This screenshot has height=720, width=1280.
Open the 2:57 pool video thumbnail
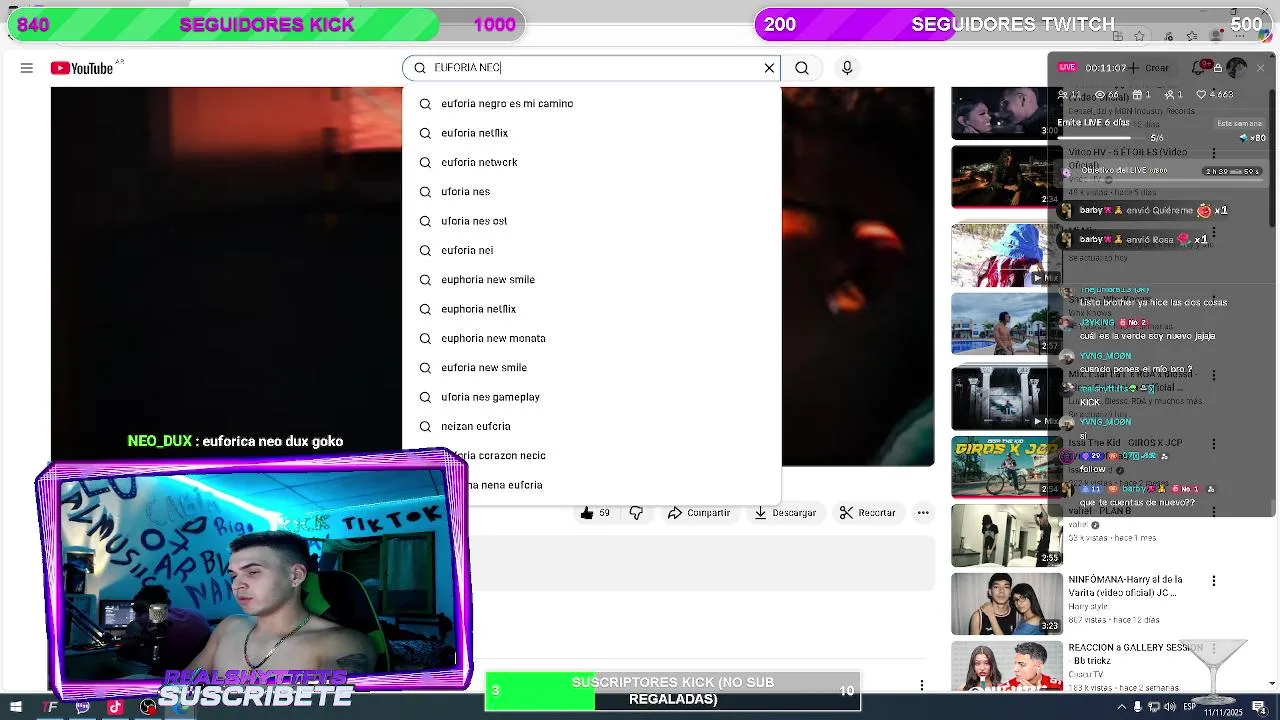1005,323
